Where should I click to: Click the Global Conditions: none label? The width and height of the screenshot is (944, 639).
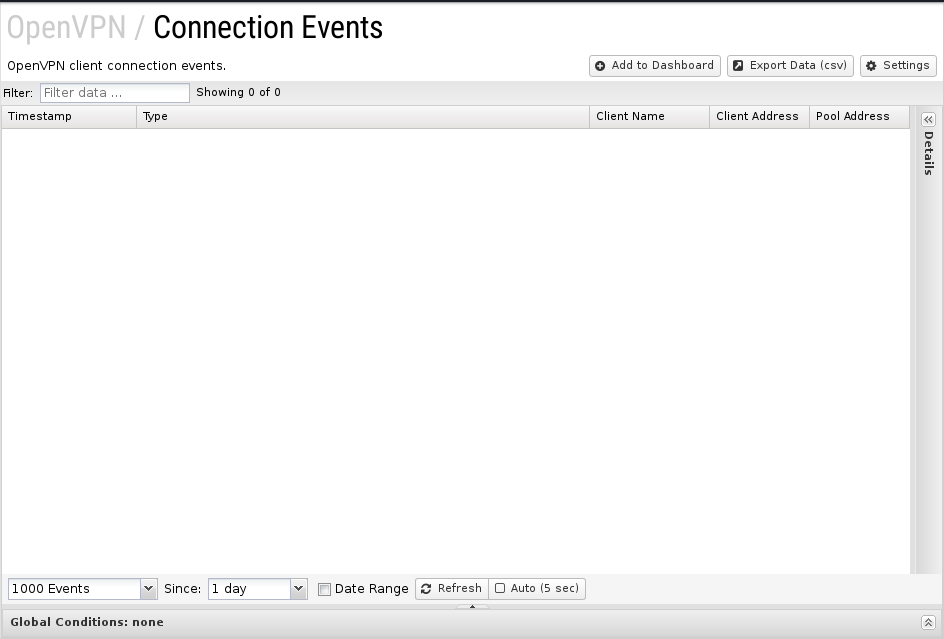click(87, 622)
